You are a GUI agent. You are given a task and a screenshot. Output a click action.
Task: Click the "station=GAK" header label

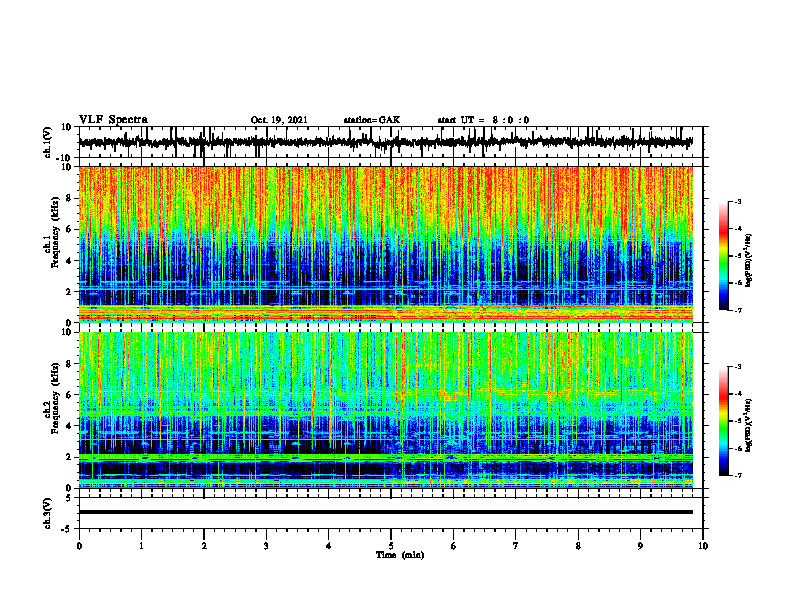tap(372, 120)
